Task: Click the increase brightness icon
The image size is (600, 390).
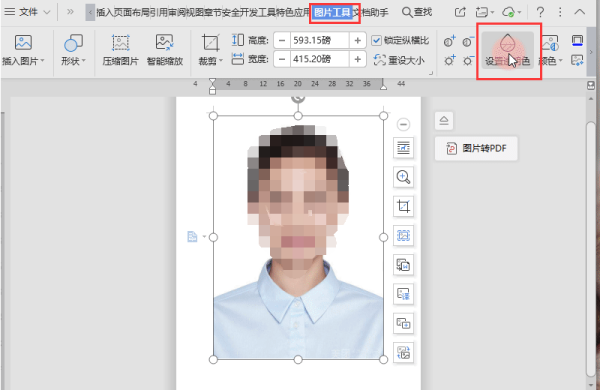Action: pos(450,60)
